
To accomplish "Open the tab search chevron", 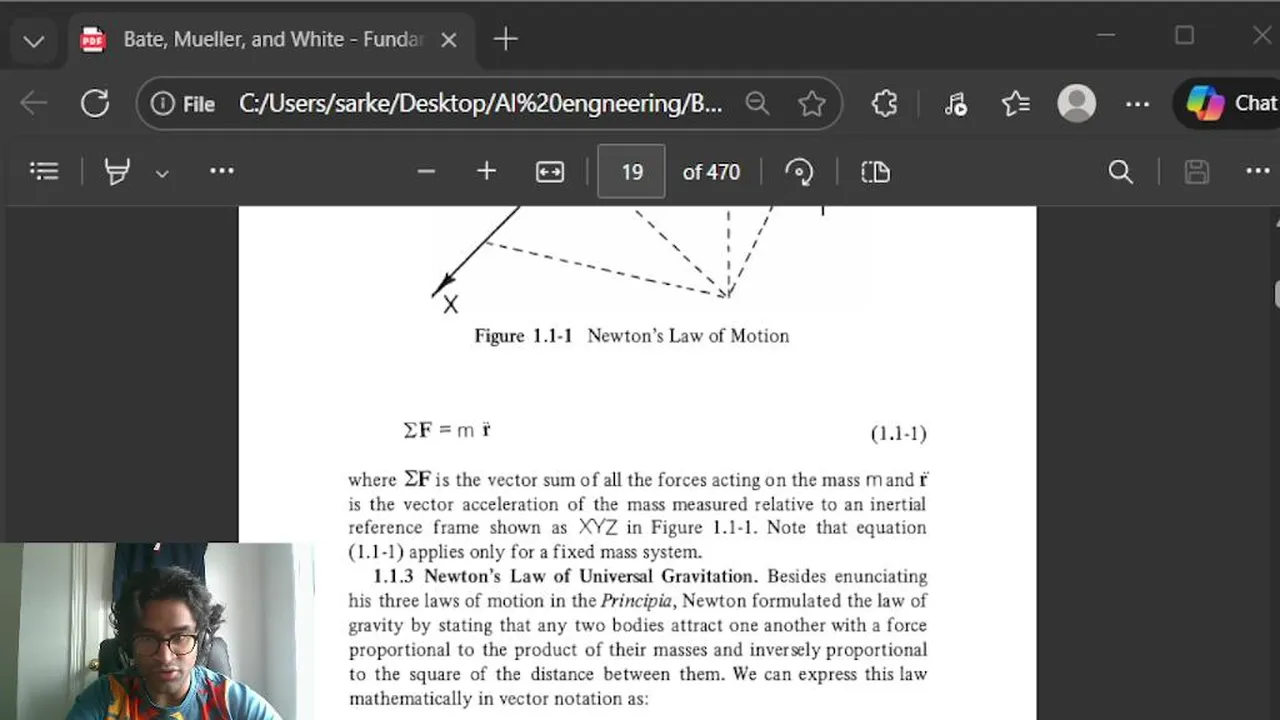I will pyautogui.click(x=33, y=41).
